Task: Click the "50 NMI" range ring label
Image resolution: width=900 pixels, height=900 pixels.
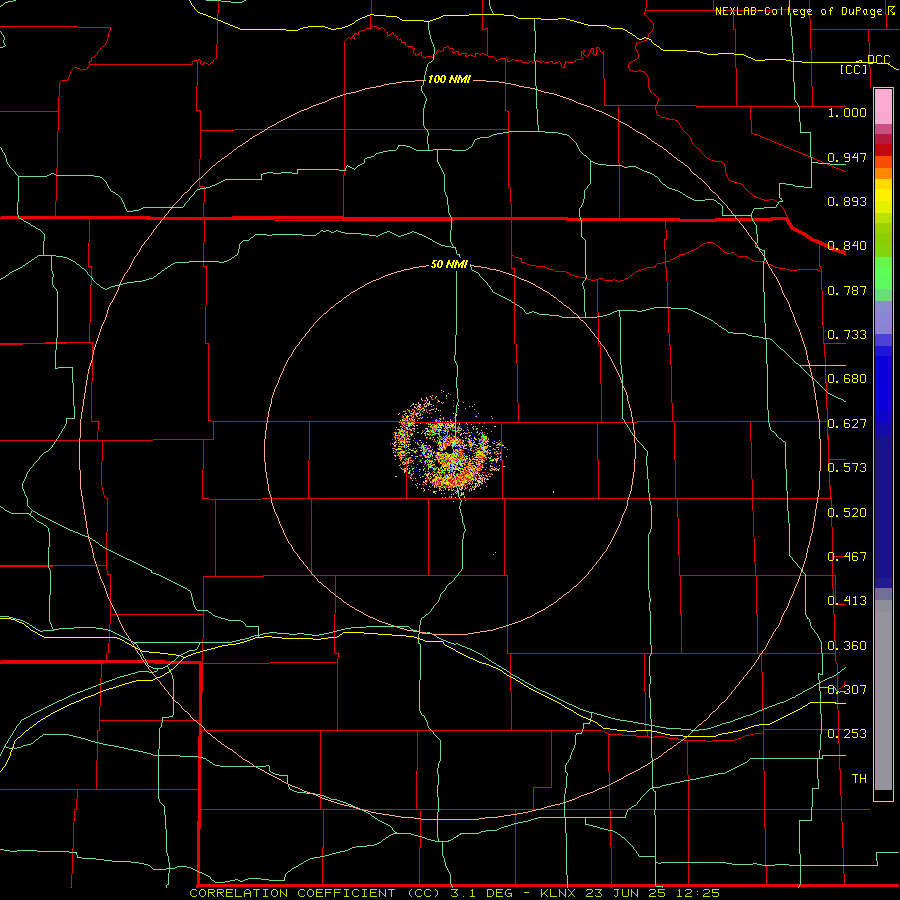Action: 449,265
